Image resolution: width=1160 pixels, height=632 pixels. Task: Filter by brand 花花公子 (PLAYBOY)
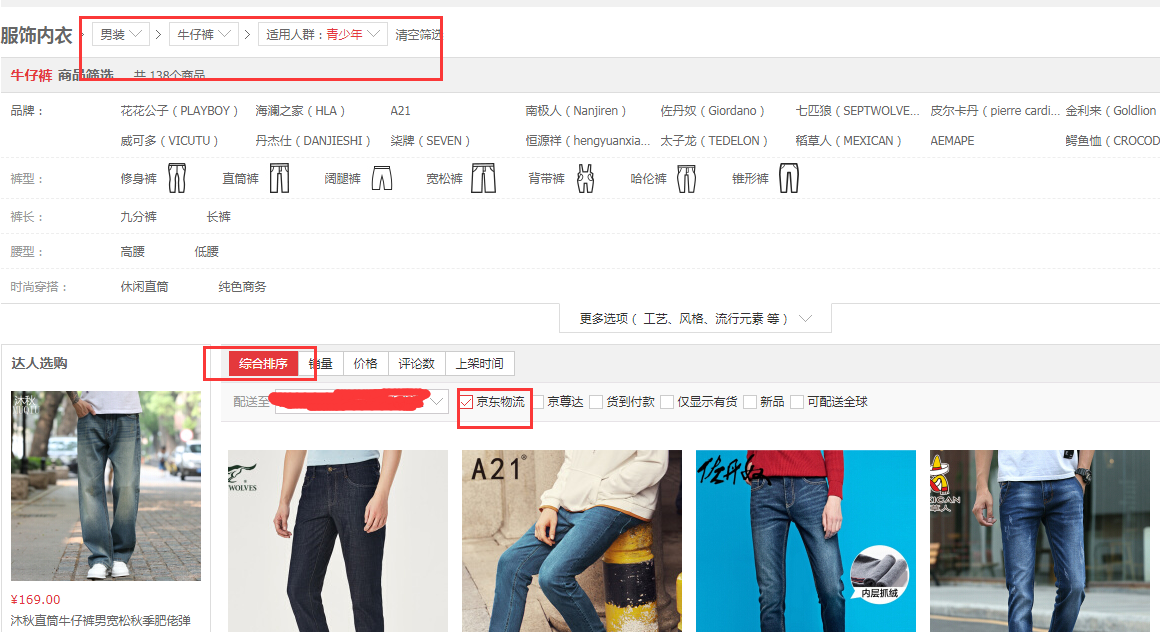click(x=179, y=110)
